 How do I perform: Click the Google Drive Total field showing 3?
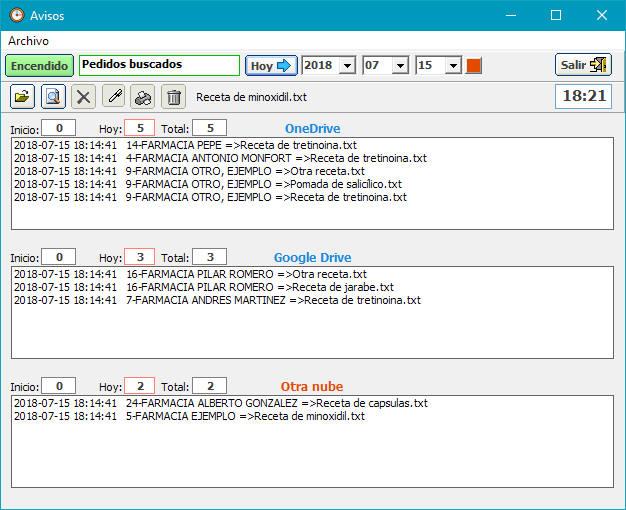210,257
